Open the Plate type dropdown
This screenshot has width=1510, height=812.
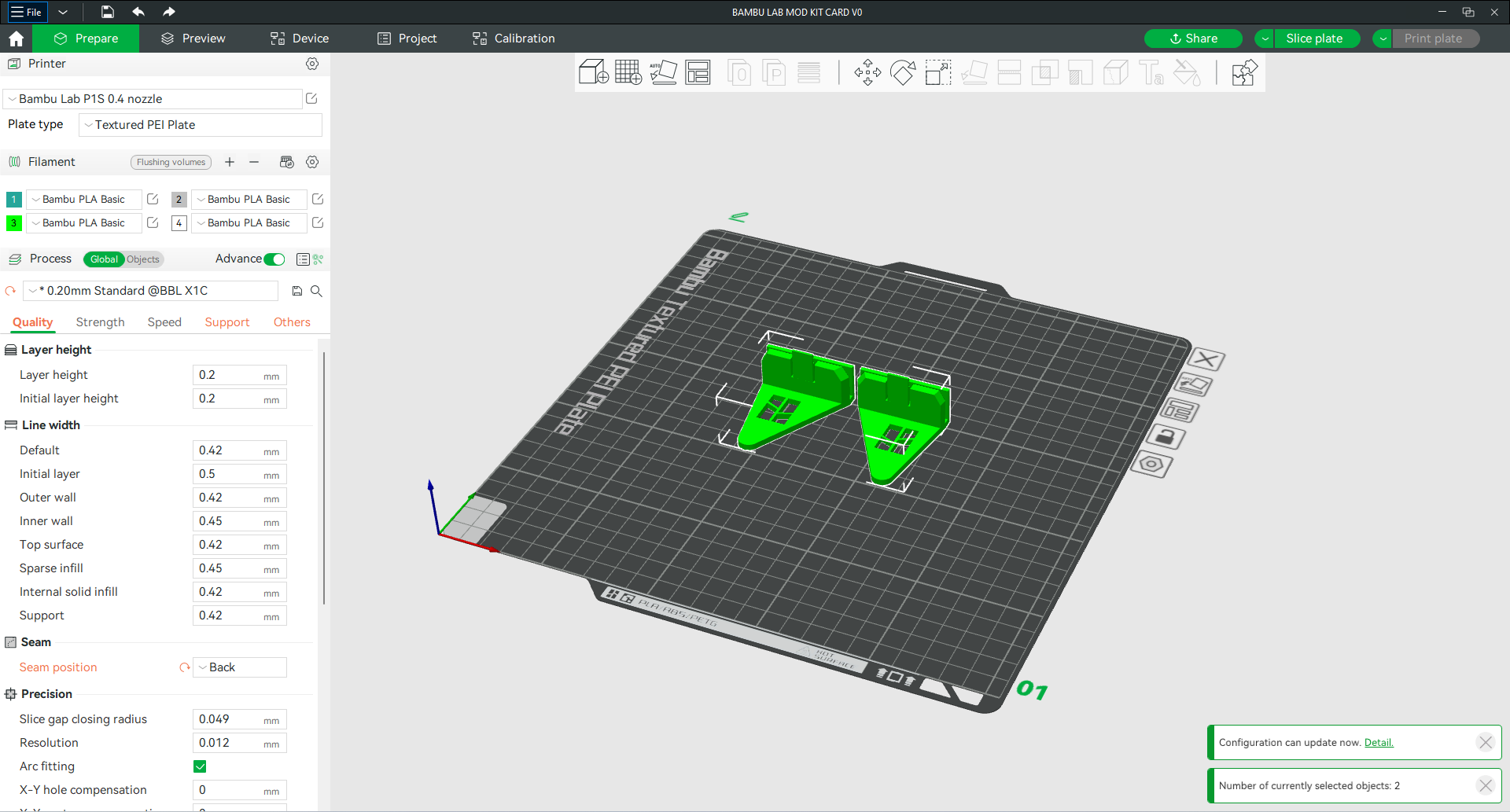tap(201, 125)
